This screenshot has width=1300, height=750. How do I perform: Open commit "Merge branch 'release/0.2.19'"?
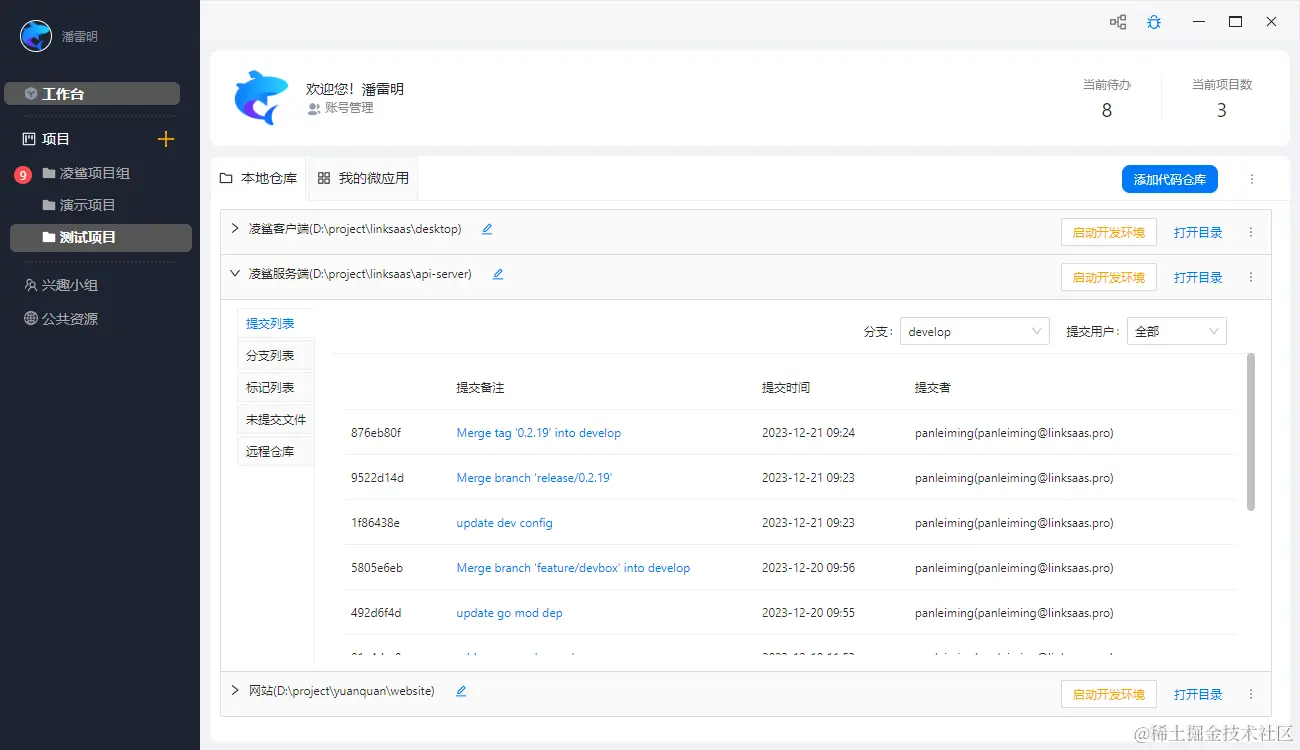pyautogui.click(x=534, y=478)
